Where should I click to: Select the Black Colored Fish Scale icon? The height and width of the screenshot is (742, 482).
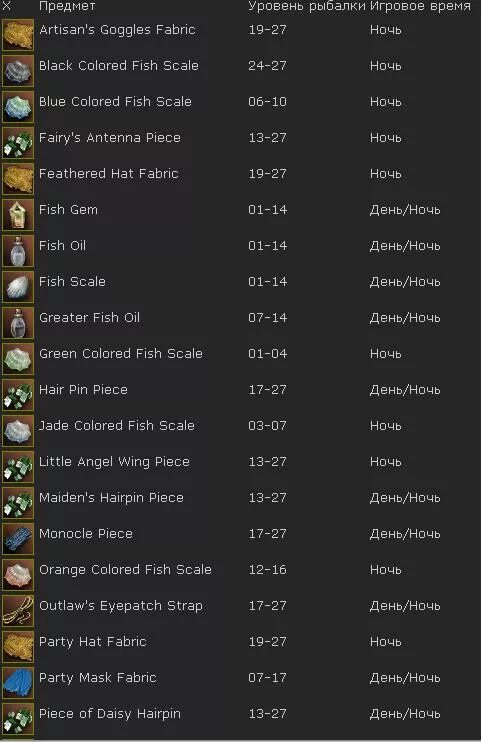click(x=18, y=71)
